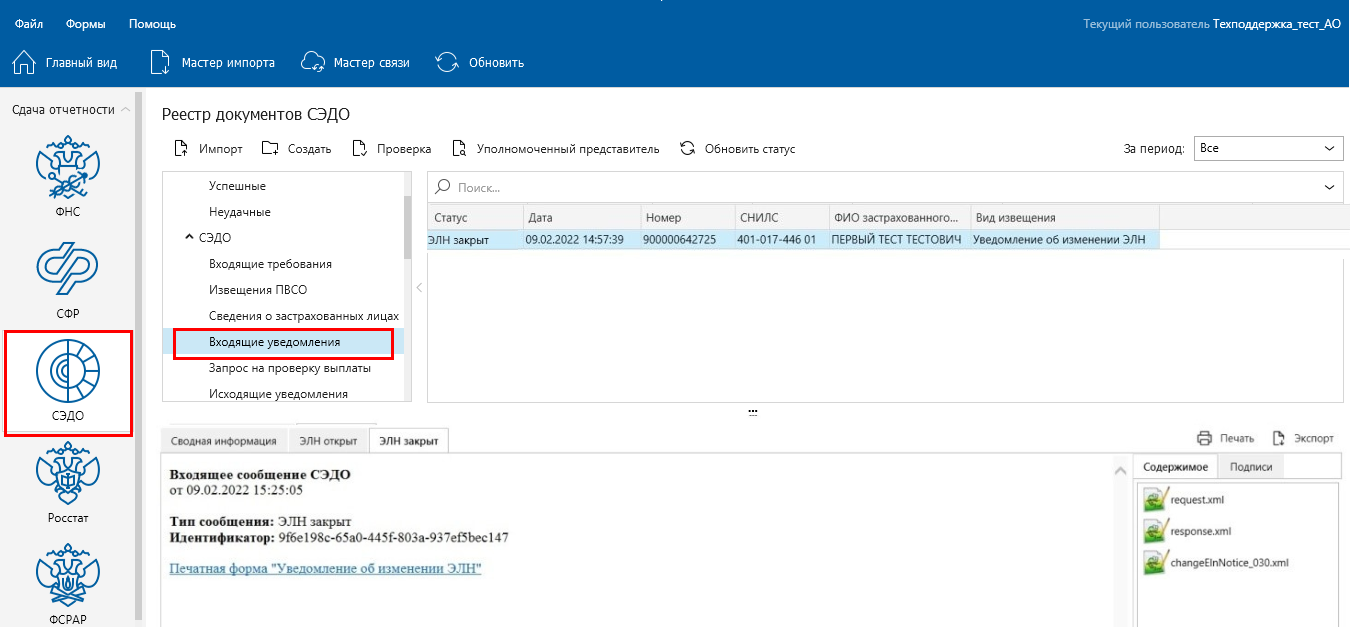Select the Росстат sidebar icon
Screen dimensions: 1350x627
(x=68, y=473)
